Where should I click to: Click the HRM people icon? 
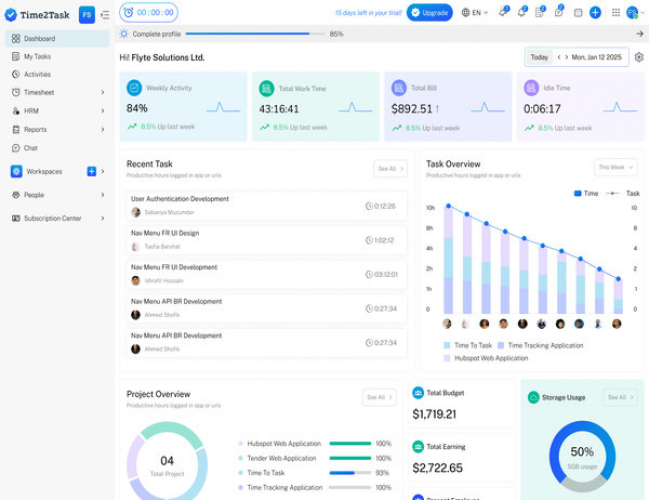coord(16,111)
